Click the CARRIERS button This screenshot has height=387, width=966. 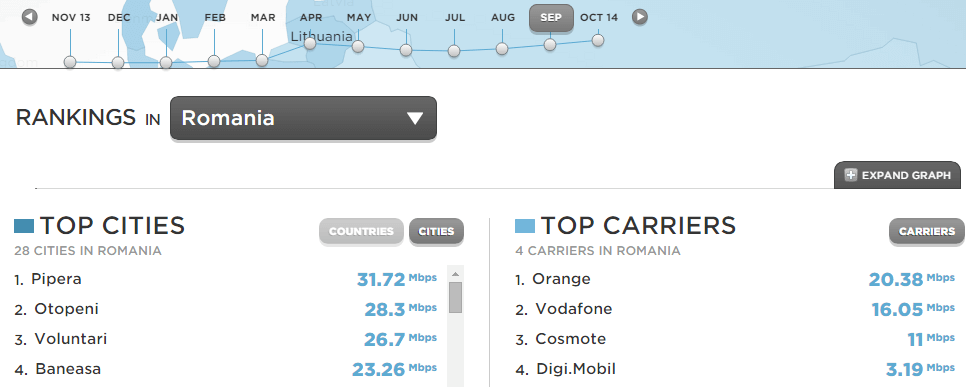click(x=927, y=232)
